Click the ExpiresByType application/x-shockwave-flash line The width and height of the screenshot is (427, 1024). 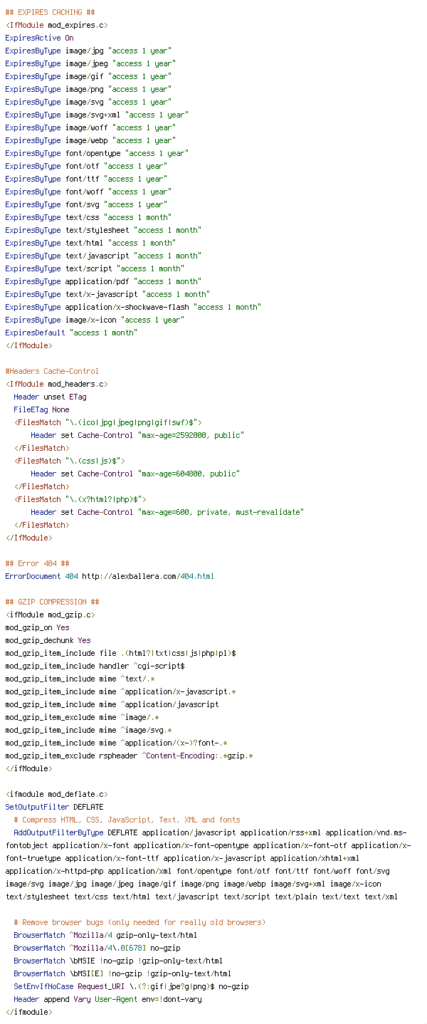click(133, 307)
